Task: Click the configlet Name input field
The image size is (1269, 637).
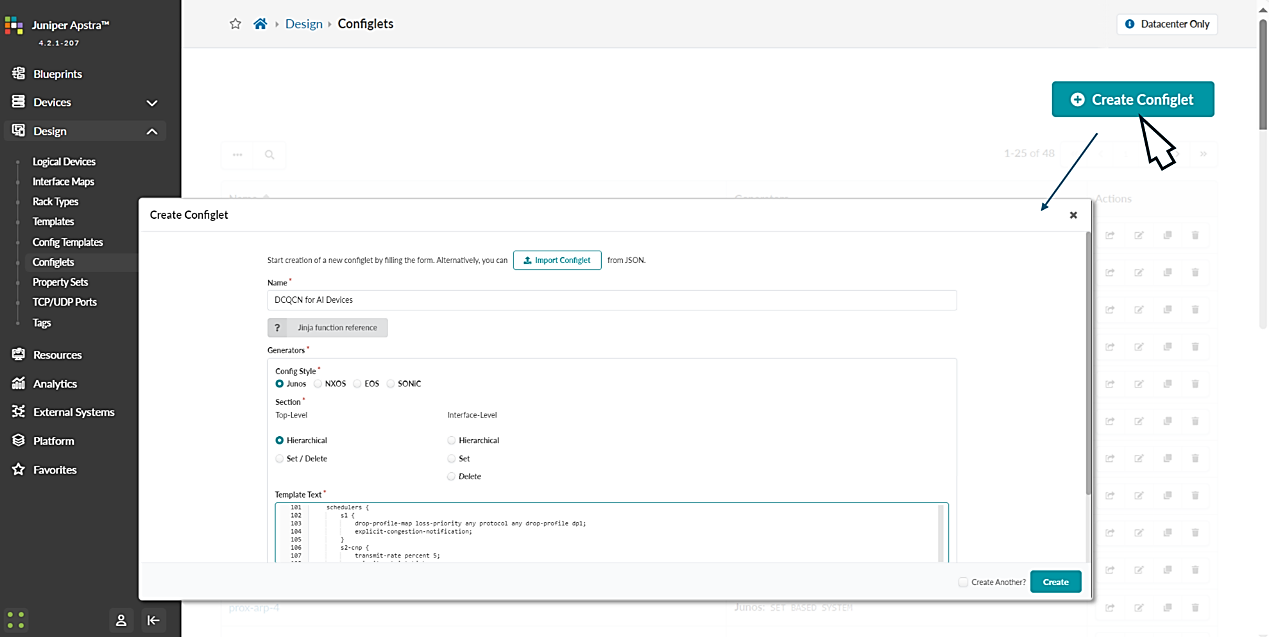Action: (612, 300)
